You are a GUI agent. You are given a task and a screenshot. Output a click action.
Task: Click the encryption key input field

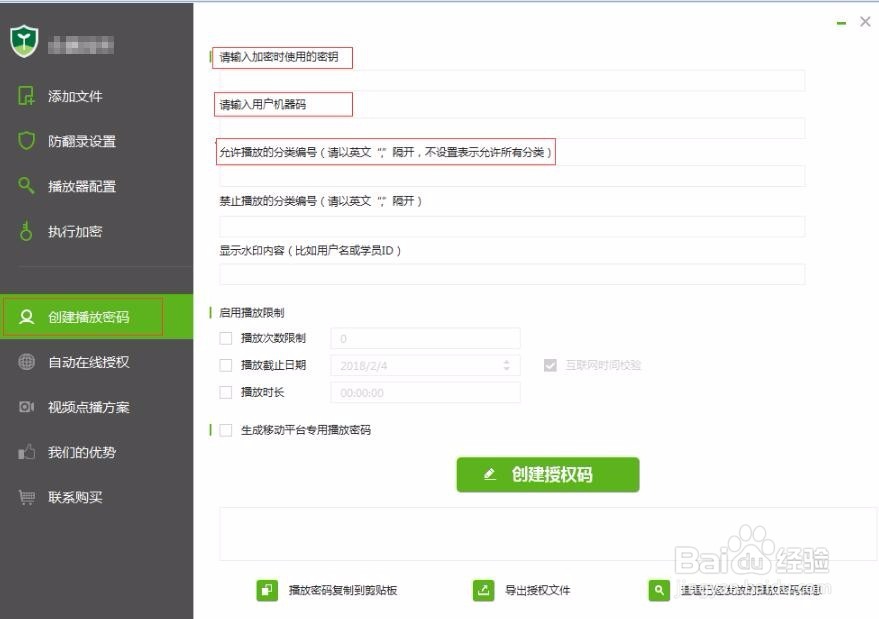click(508, 80)
